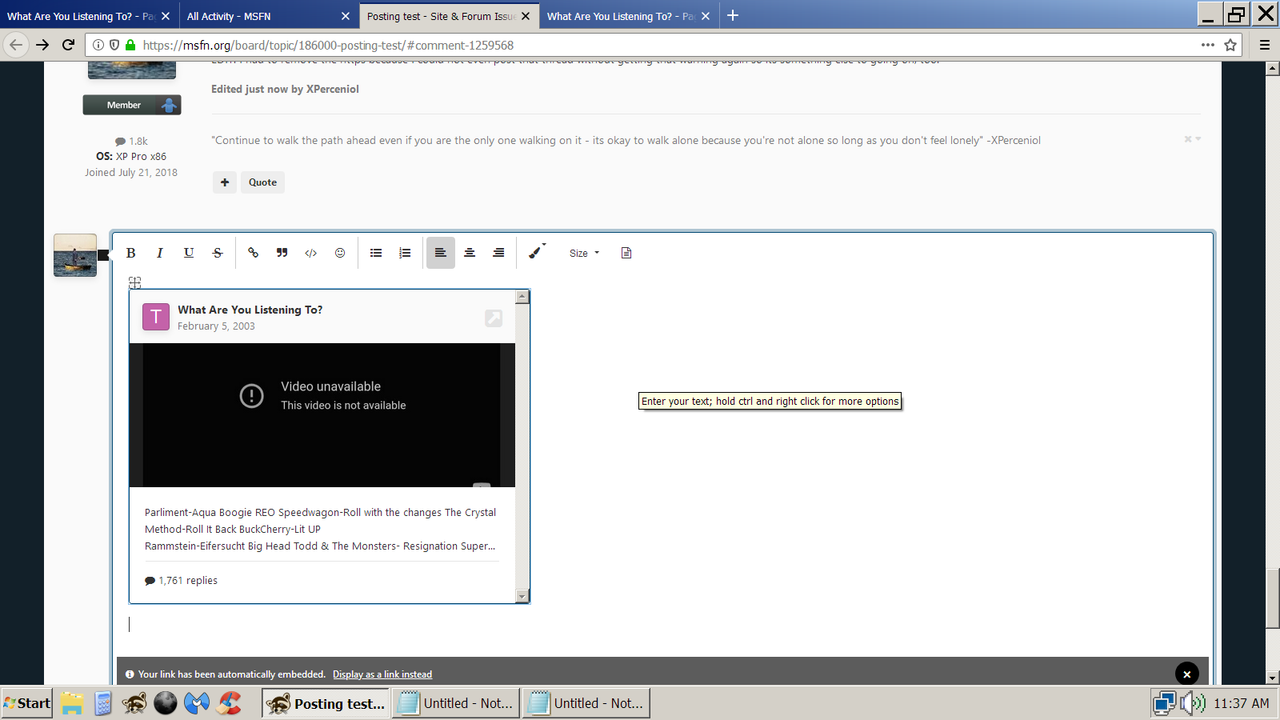
Task: Open signature options dropdown beside the quote
Action: point(1193,139)
